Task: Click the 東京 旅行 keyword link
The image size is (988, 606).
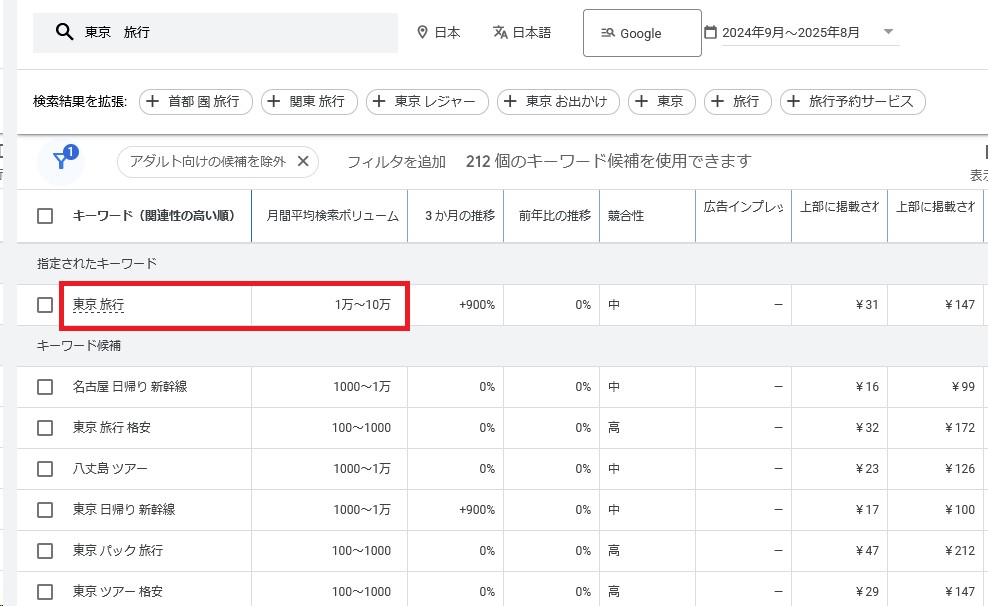Action: 98,305
